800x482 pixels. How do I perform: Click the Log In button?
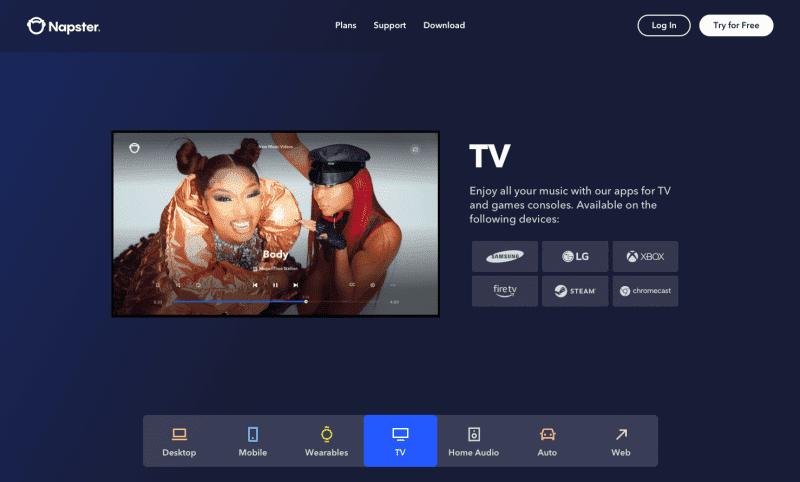(664, 26)
